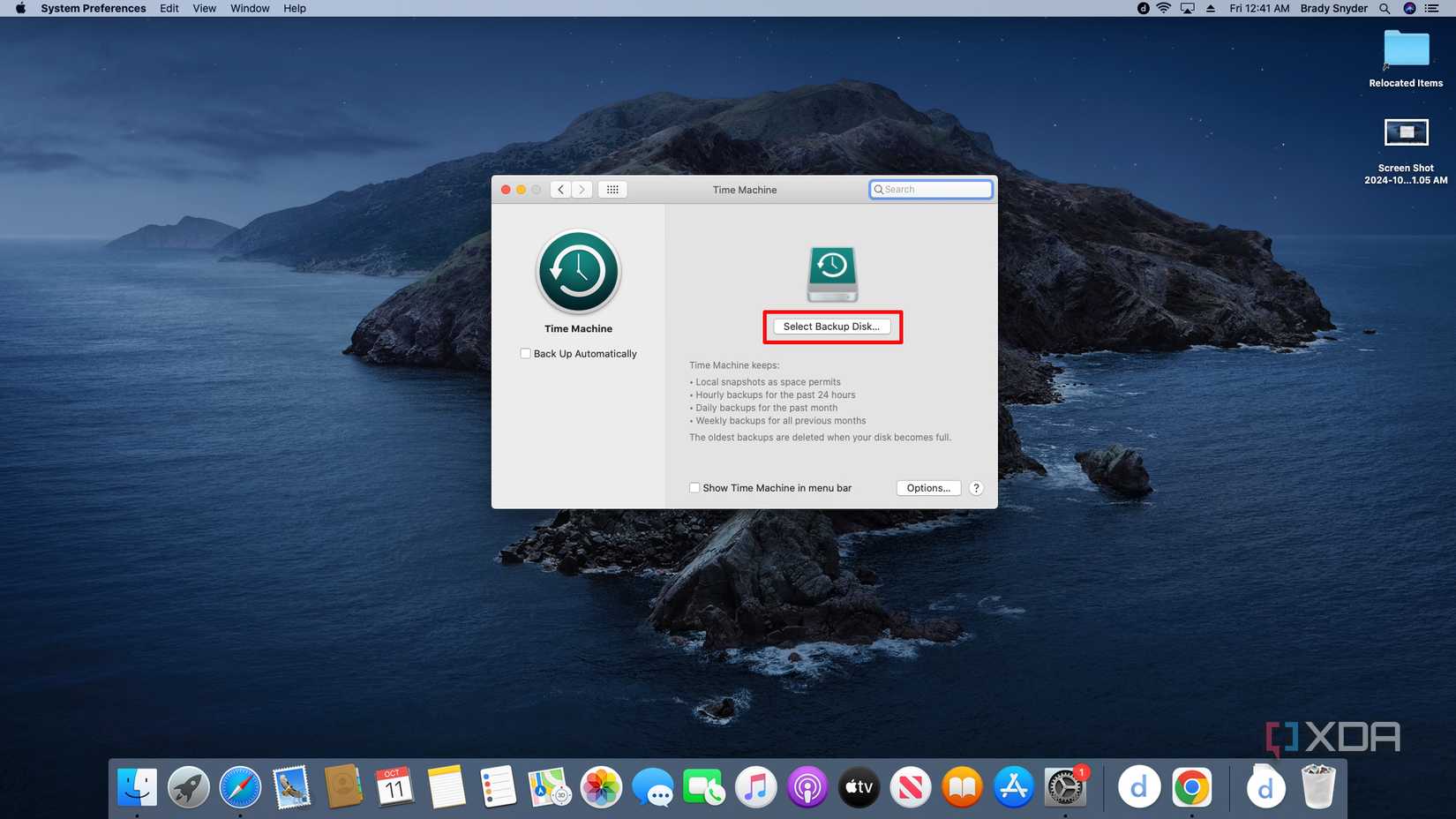Open Photos from the Dock

(x=601, y=787)
